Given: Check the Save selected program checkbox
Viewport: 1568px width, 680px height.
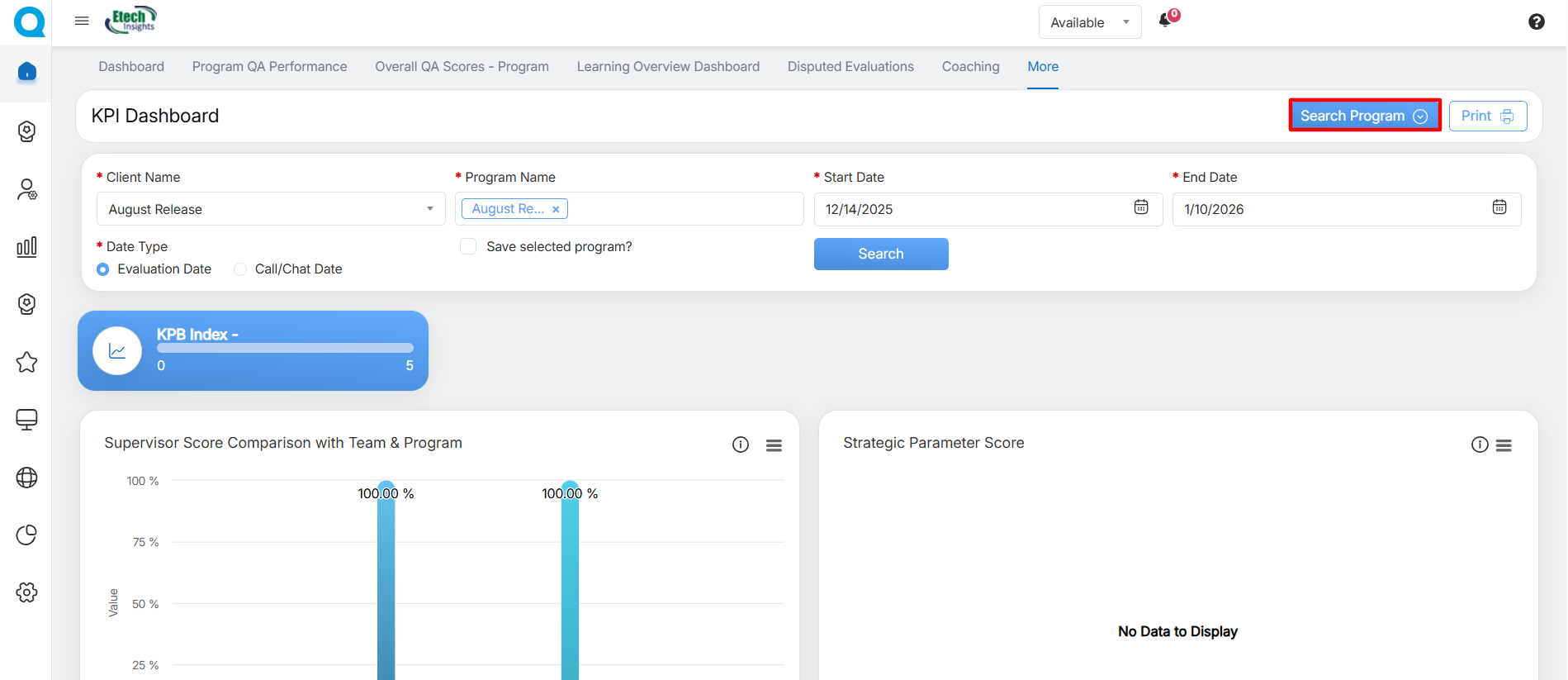Looking at the screenshot, I should pos(468,247).
